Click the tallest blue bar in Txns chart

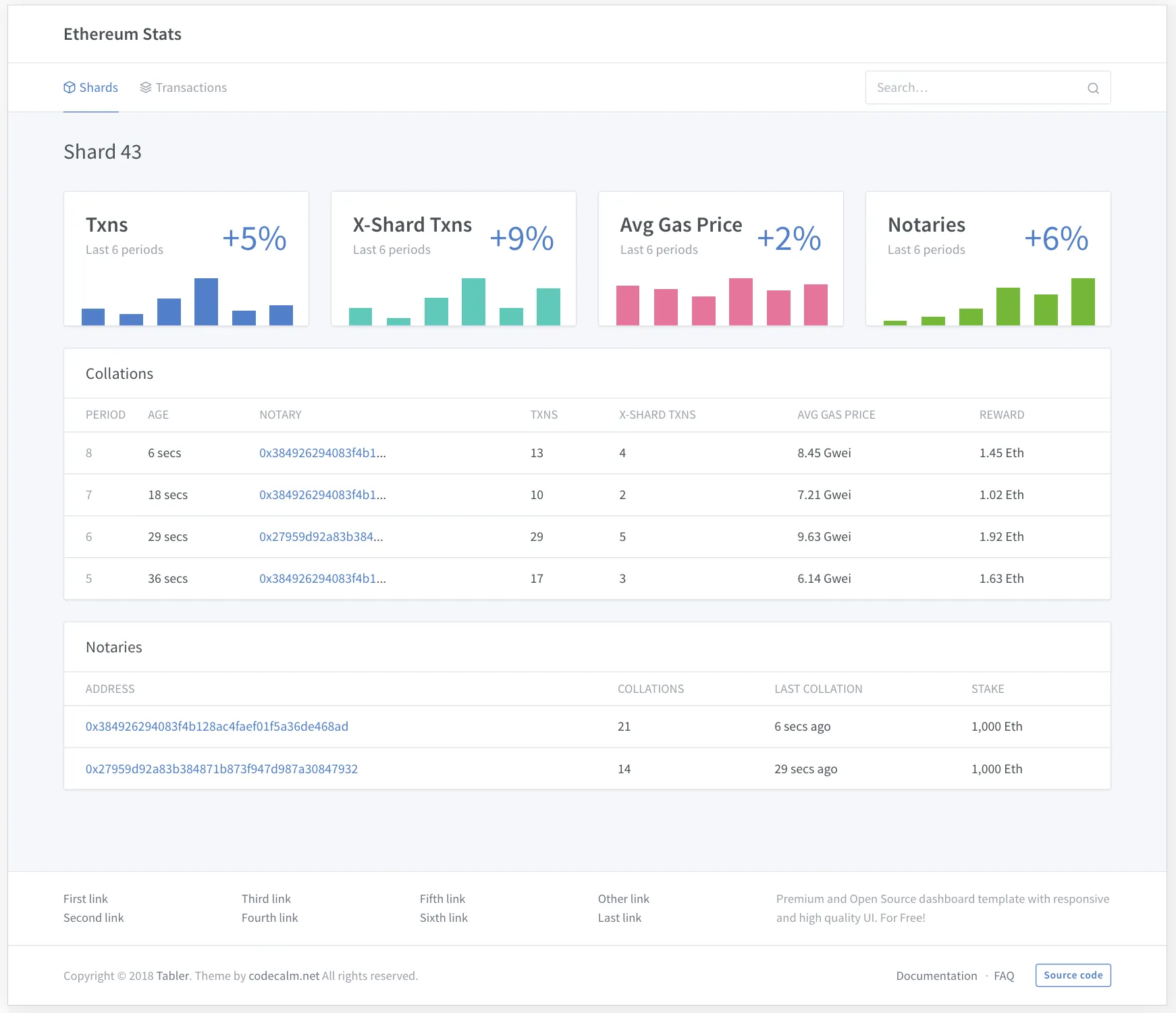tap(206, 302)
